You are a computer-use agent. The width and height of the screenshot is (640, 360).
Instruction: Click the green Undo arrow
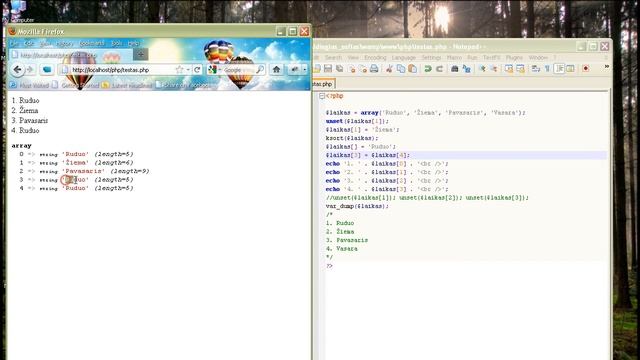click(427, 69)
